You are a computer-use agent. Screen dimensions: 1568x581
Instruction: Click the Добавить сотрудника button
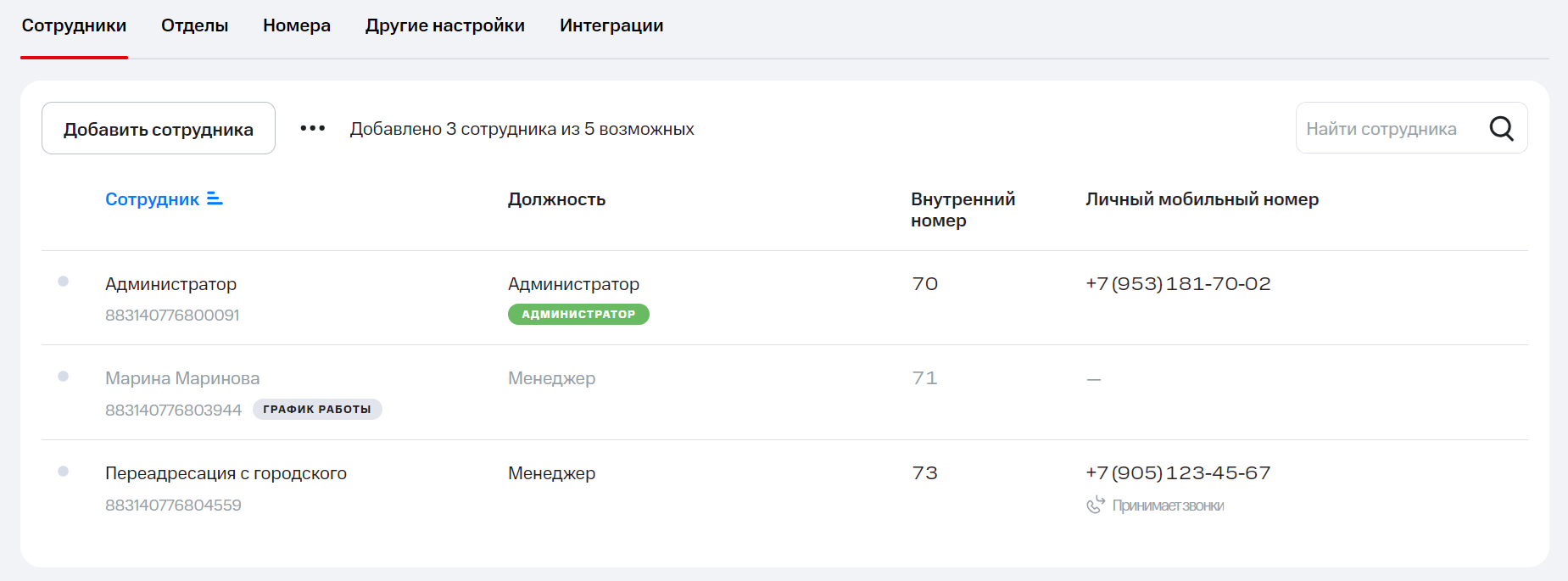(159, 129)
